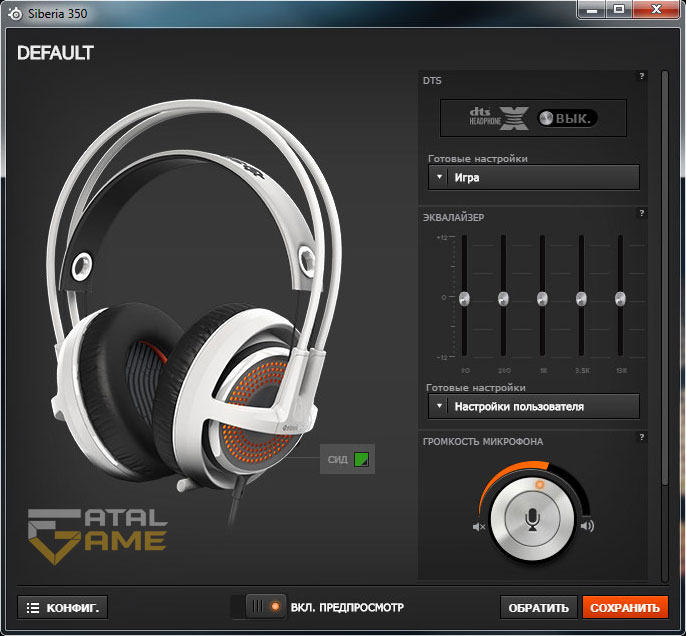This screenshot has height=636, width=686.
Task: Click the 13K equalizer slider handle
Action: click(620, 299)
